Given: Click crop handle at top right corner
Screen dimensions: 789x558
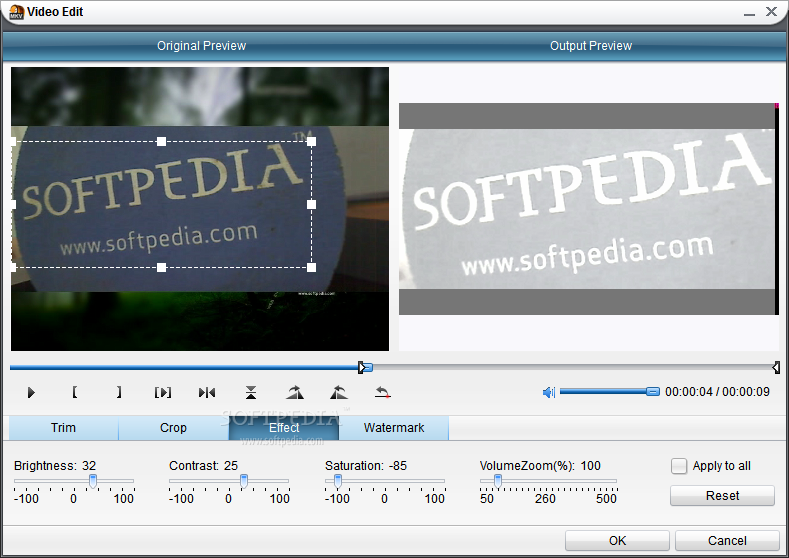Looking at the screenshot, I should (x=311, y=141).
